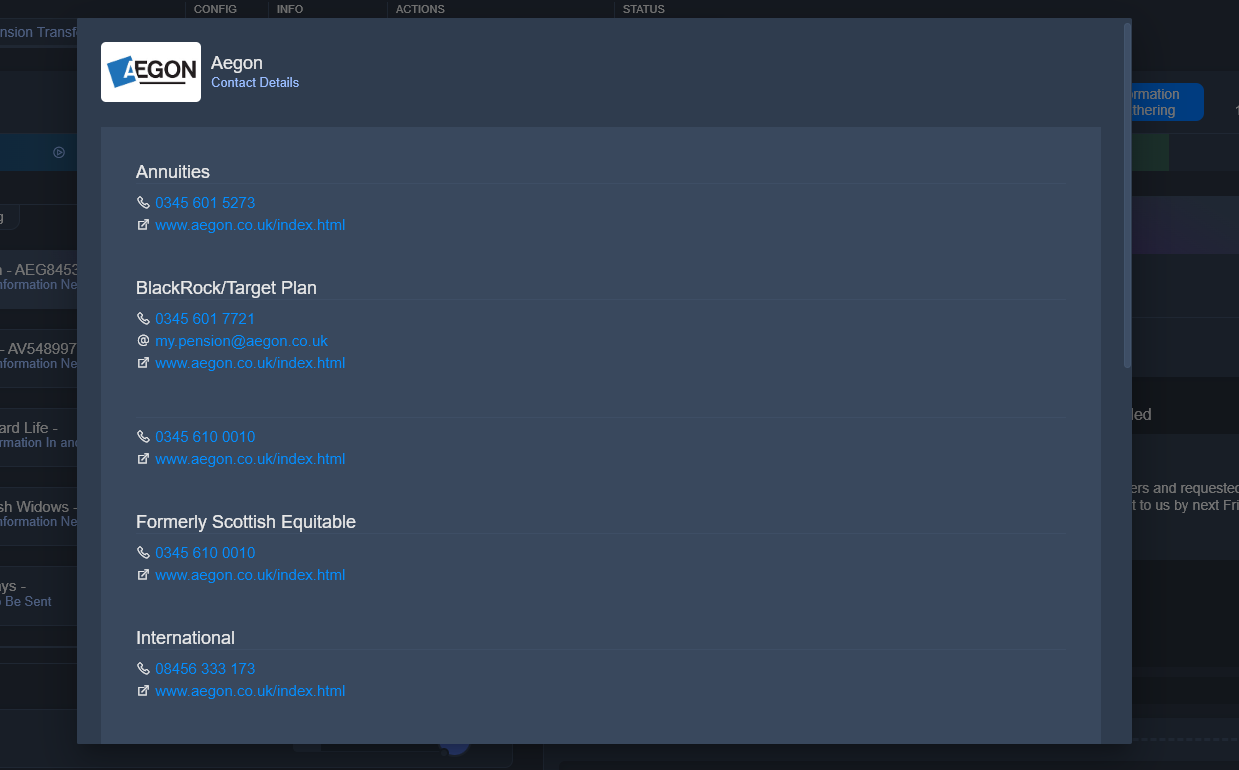Select the AV548997 row in the background list
Image resolution: width=1239 pixels, height=770 pixels.
39,356
